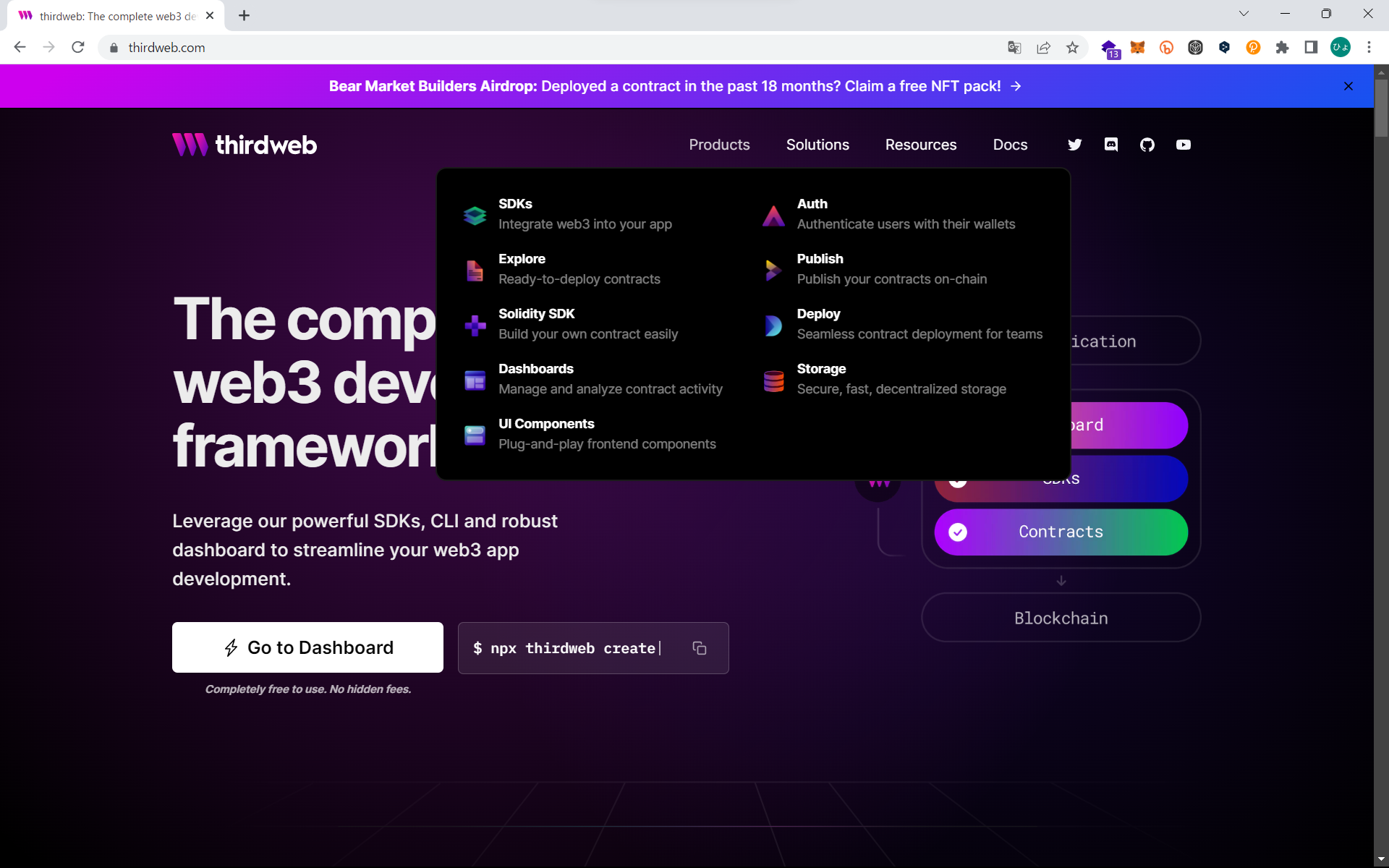Open thirdweb's Twitter icon link
The width and height of the screenshot is (1389, 868).
pyautogui.click(x=1074, y=145)
